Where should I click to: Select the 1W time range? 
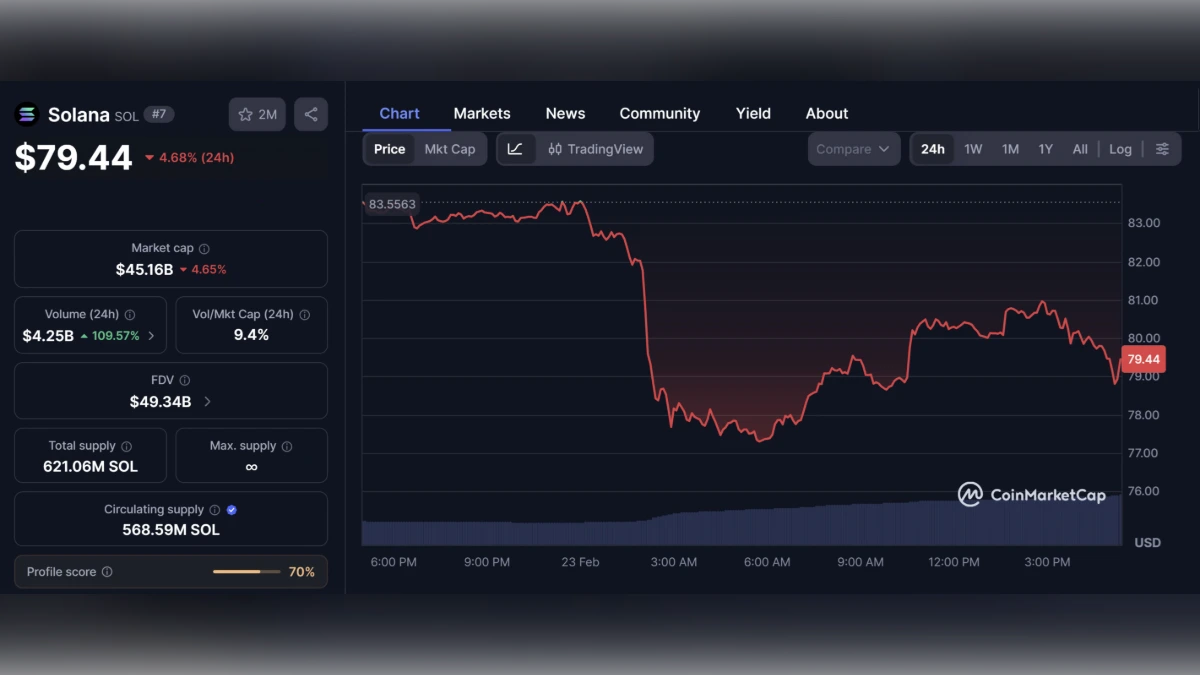click(973, 148)
